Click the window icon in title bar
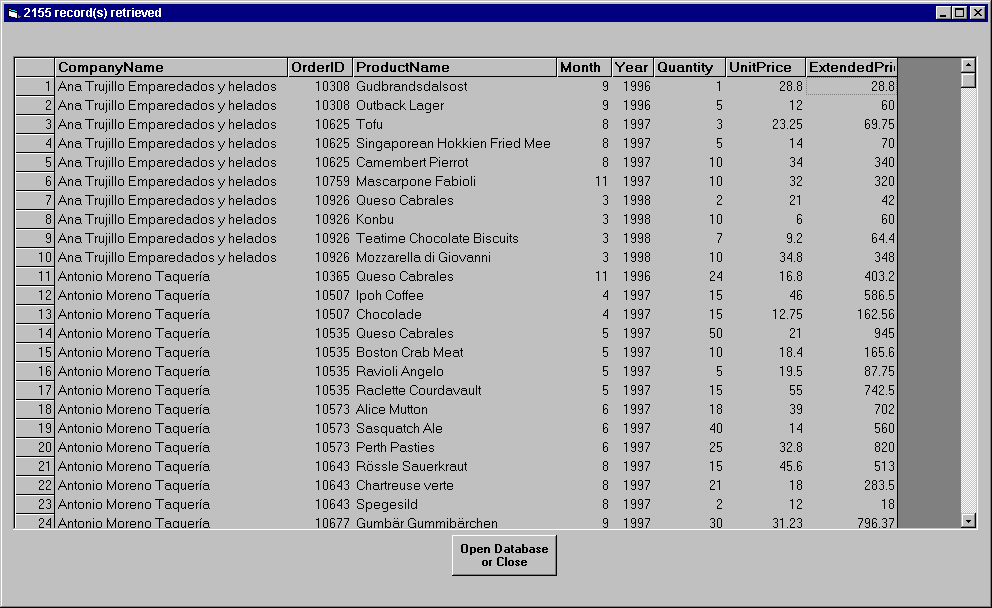Image resolution: width=992 pixels, height=608 pixels. coord(13,13)
